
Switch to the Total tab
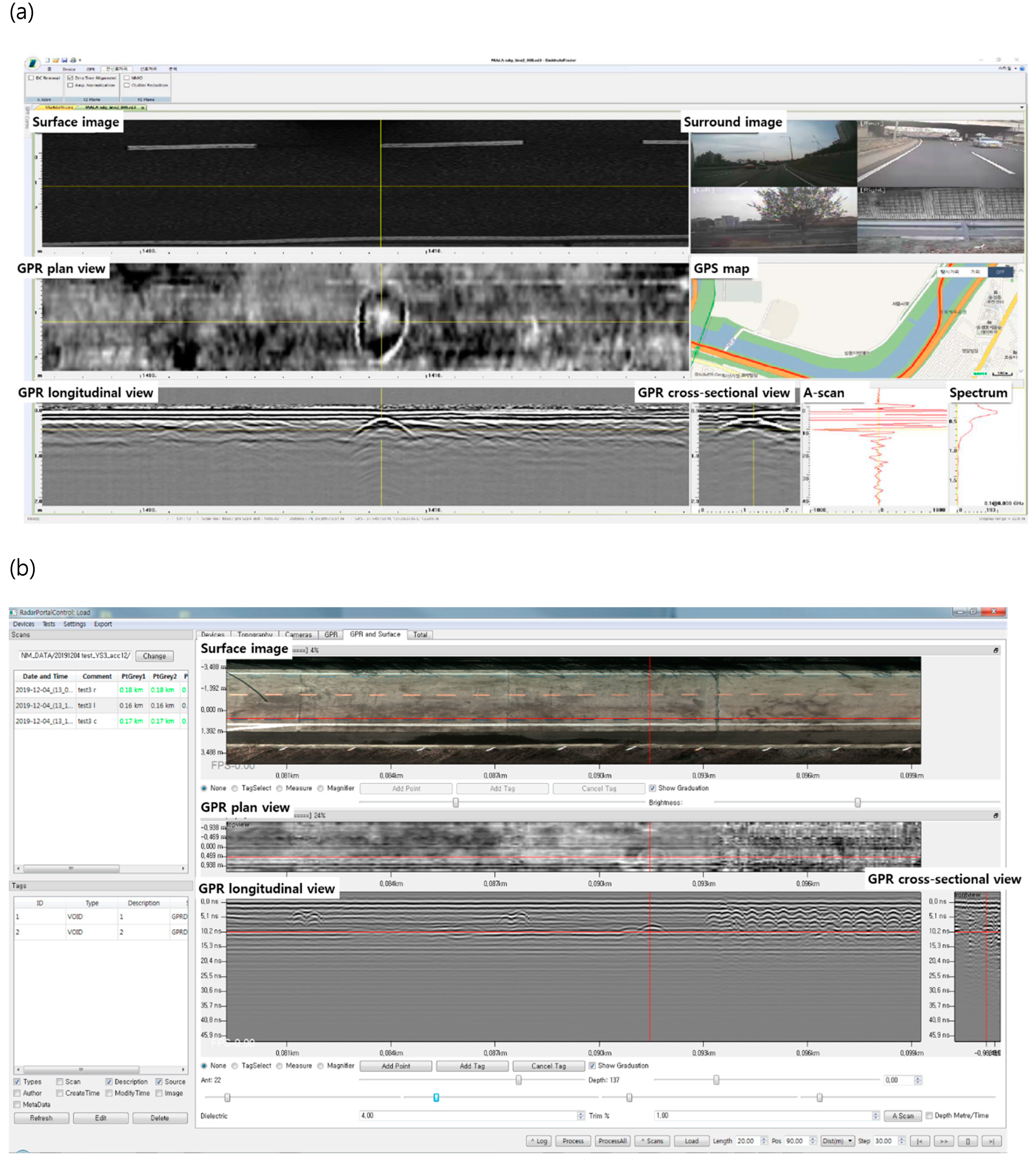(421, 635)
